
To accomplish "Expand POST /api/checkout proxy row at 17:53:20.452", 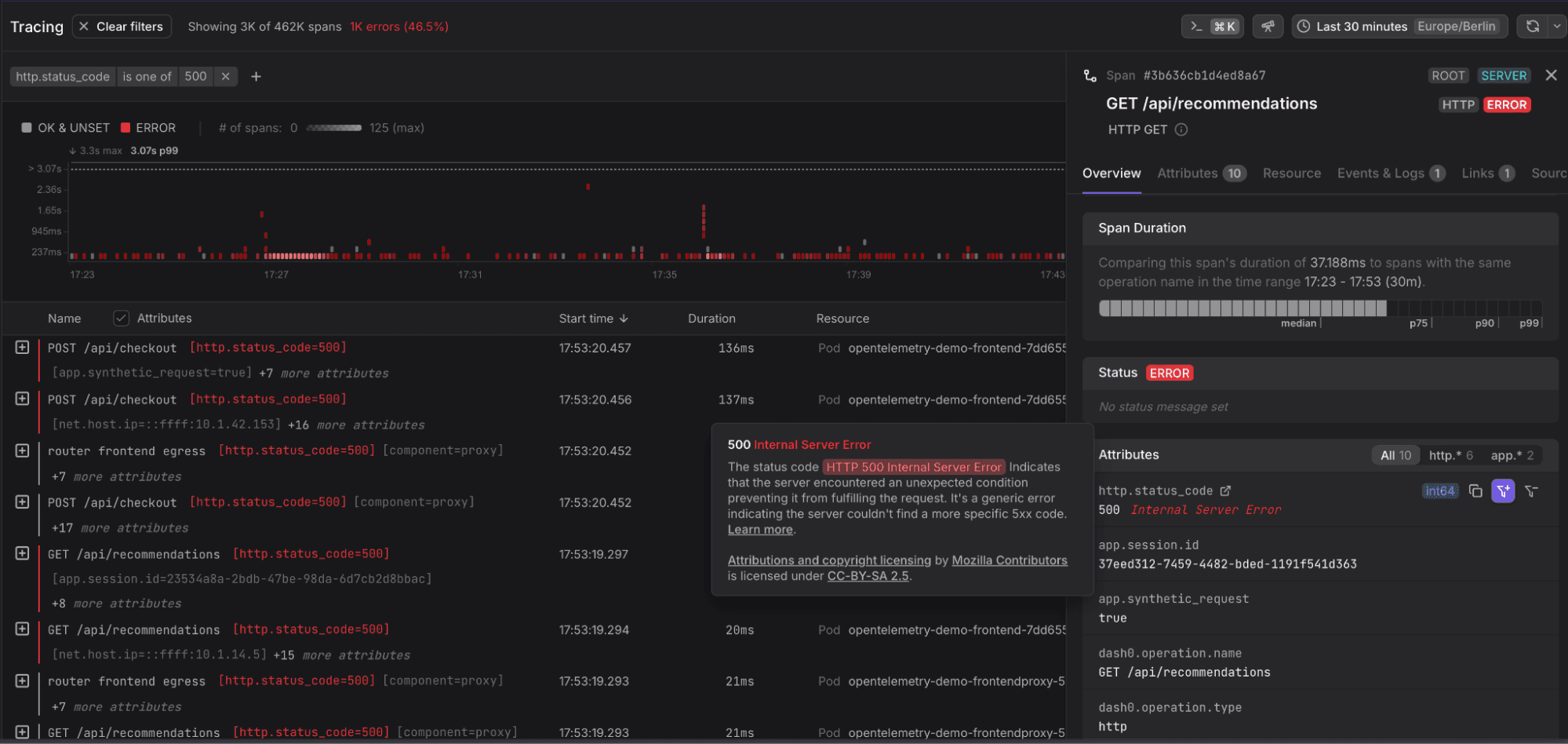I will point(22,501).
